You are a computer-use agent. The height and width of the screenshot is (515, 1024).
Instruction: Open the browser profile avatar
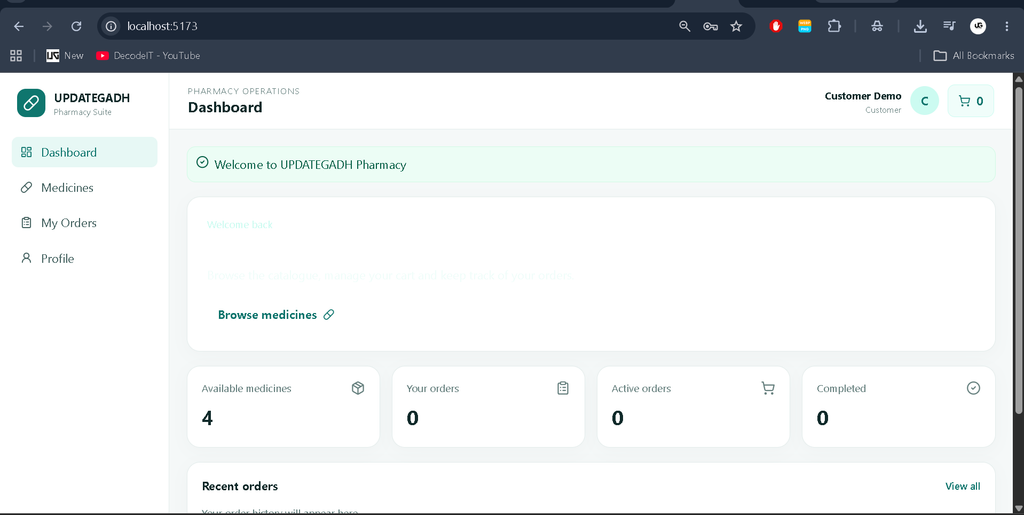978,26
